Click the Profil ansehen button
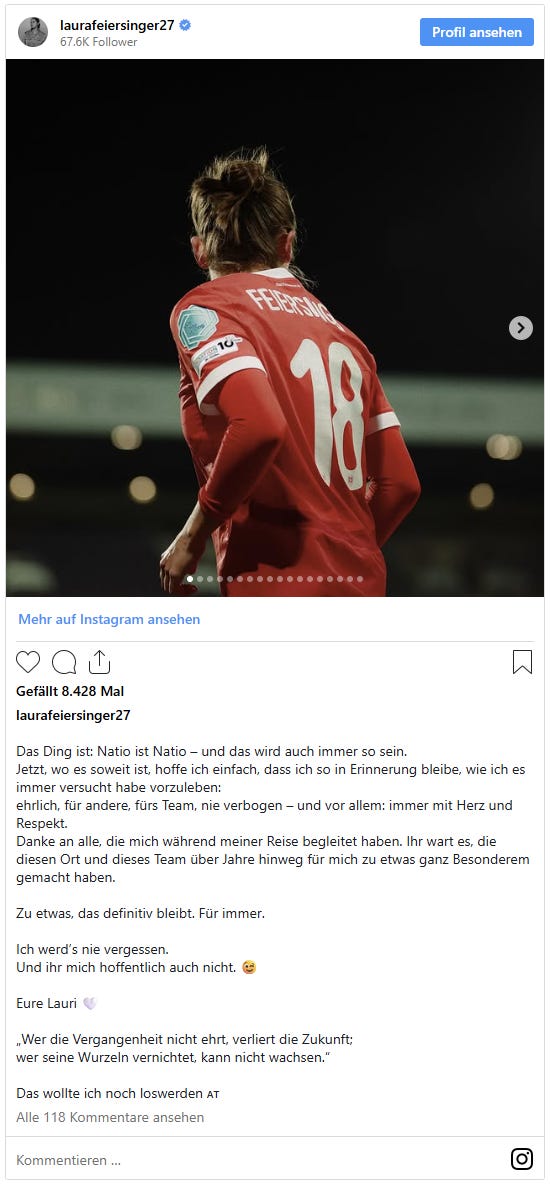 pos(477,32)
